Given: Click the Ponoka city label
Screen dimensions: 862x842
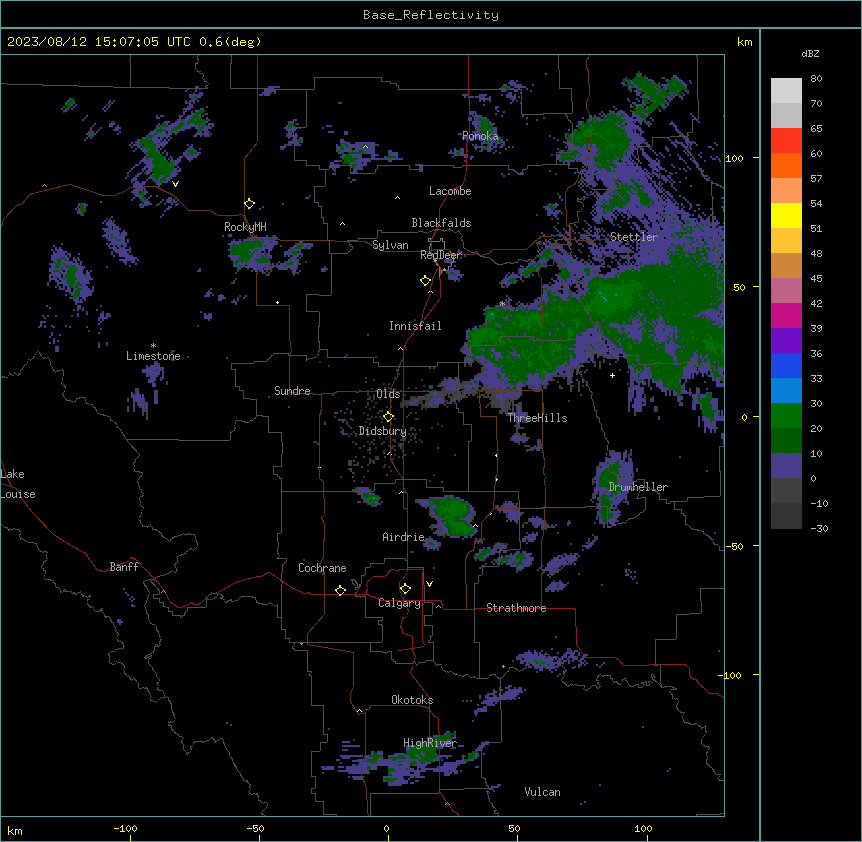Looking at the screenshot, I should (x=480, y=136).
